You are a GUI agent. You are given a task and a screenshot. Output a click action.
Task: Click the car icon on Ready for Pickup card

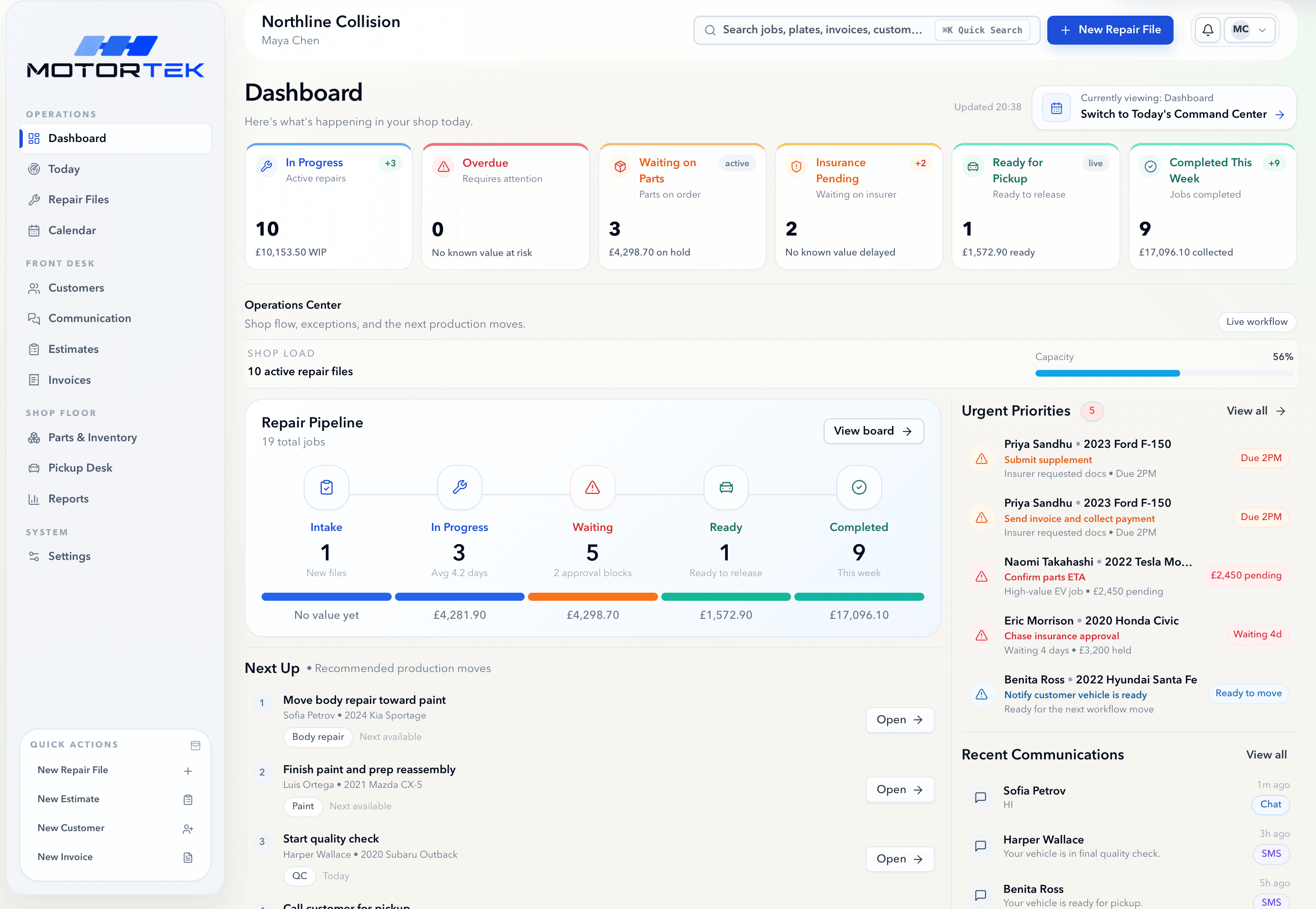(973, 166)
